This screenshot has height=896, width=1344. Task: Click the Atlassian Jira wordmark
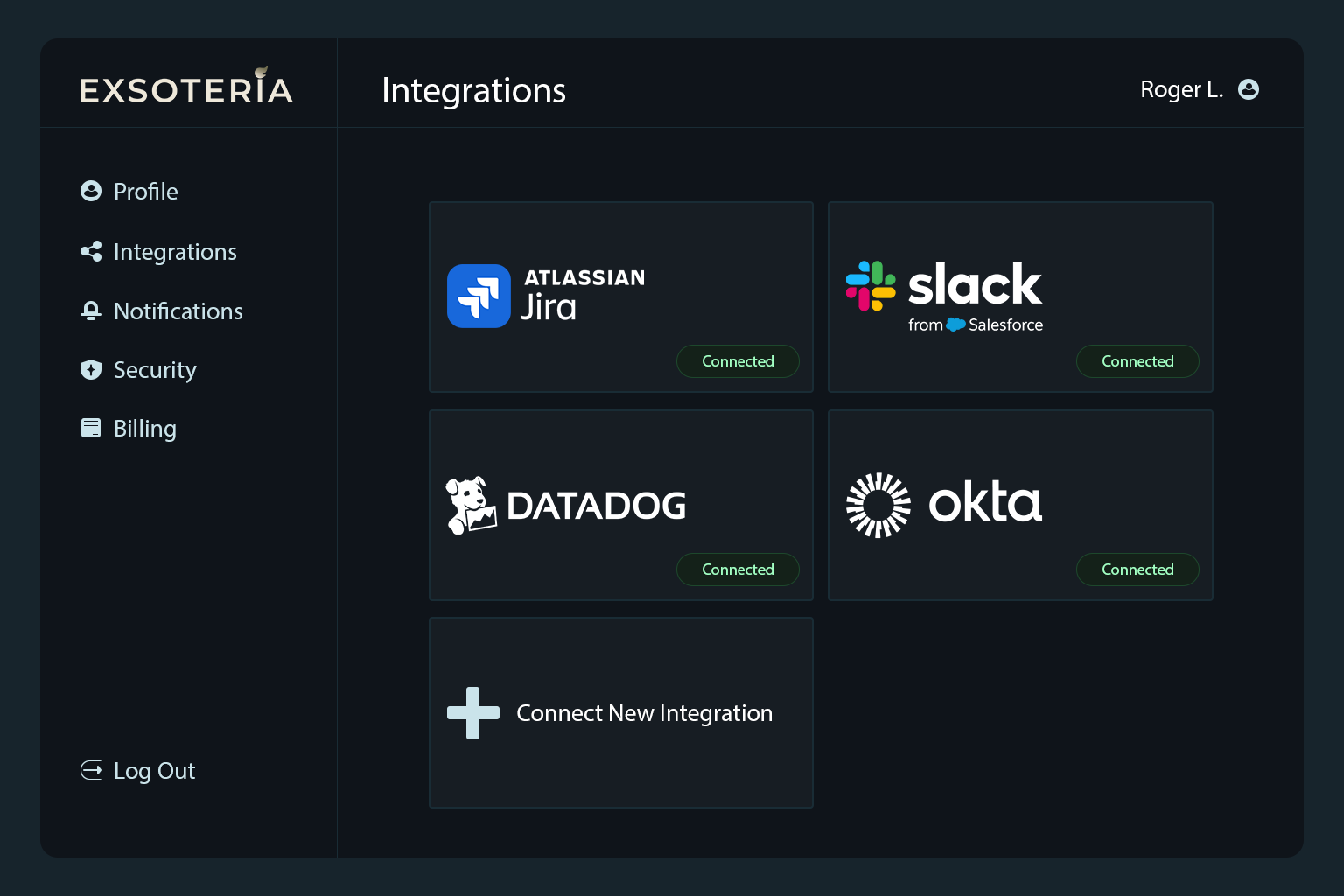(584, 296)
